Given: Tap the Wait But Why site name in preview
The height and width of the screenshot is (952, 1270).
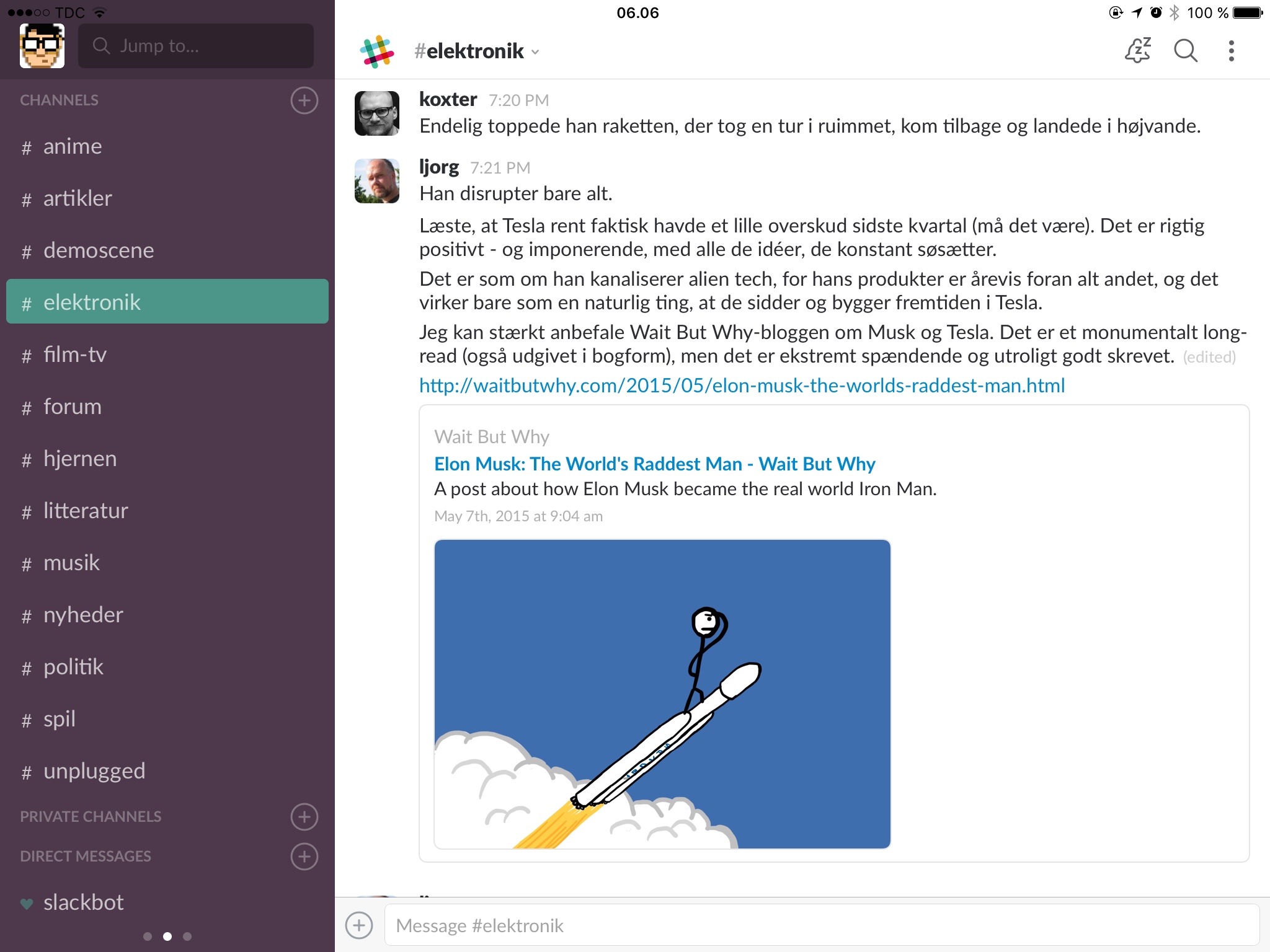Looking at the screenshot, I should click(492, 437).
